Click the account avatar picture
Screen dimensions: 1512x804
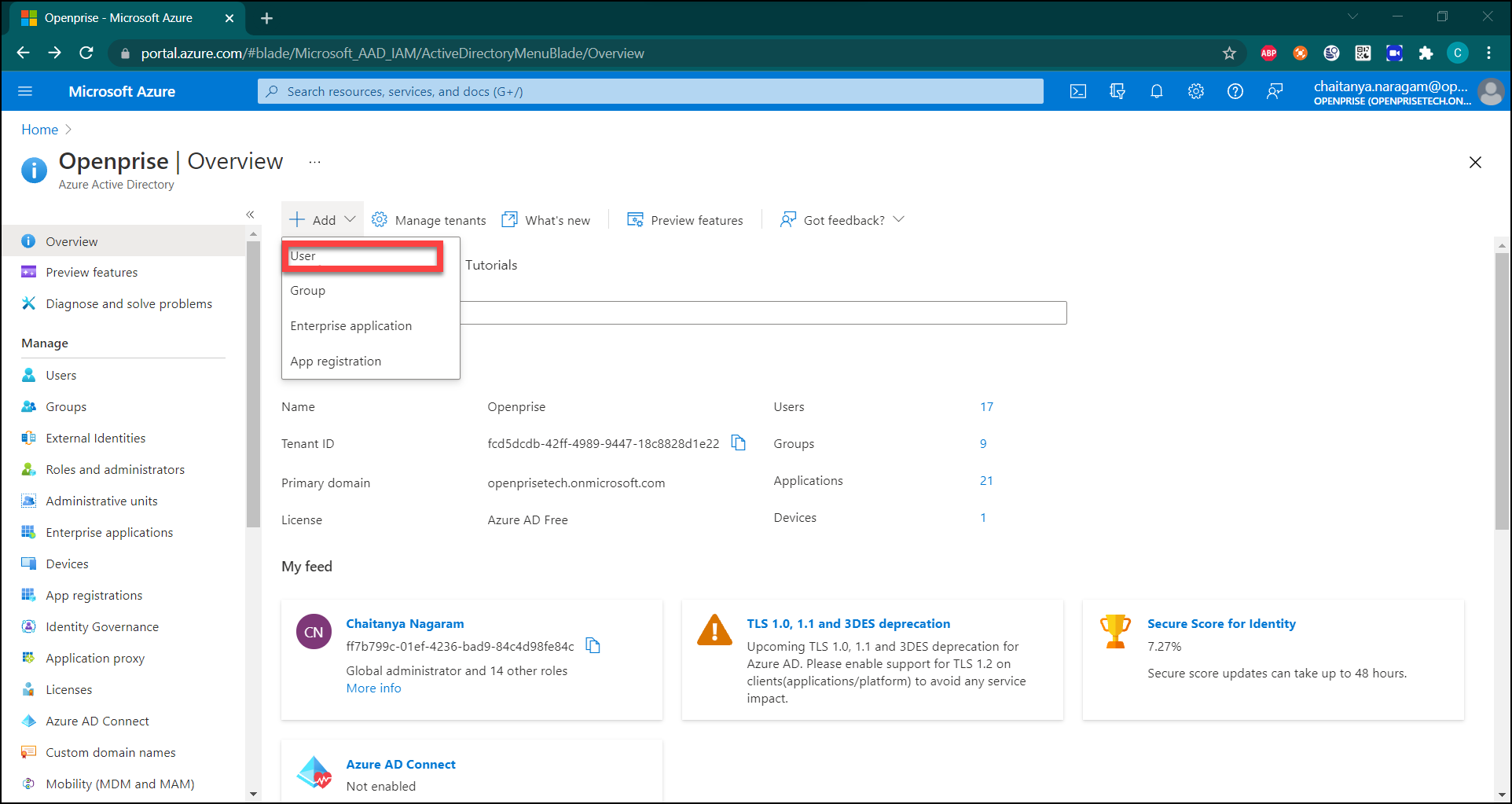(x=1491, y=91)
